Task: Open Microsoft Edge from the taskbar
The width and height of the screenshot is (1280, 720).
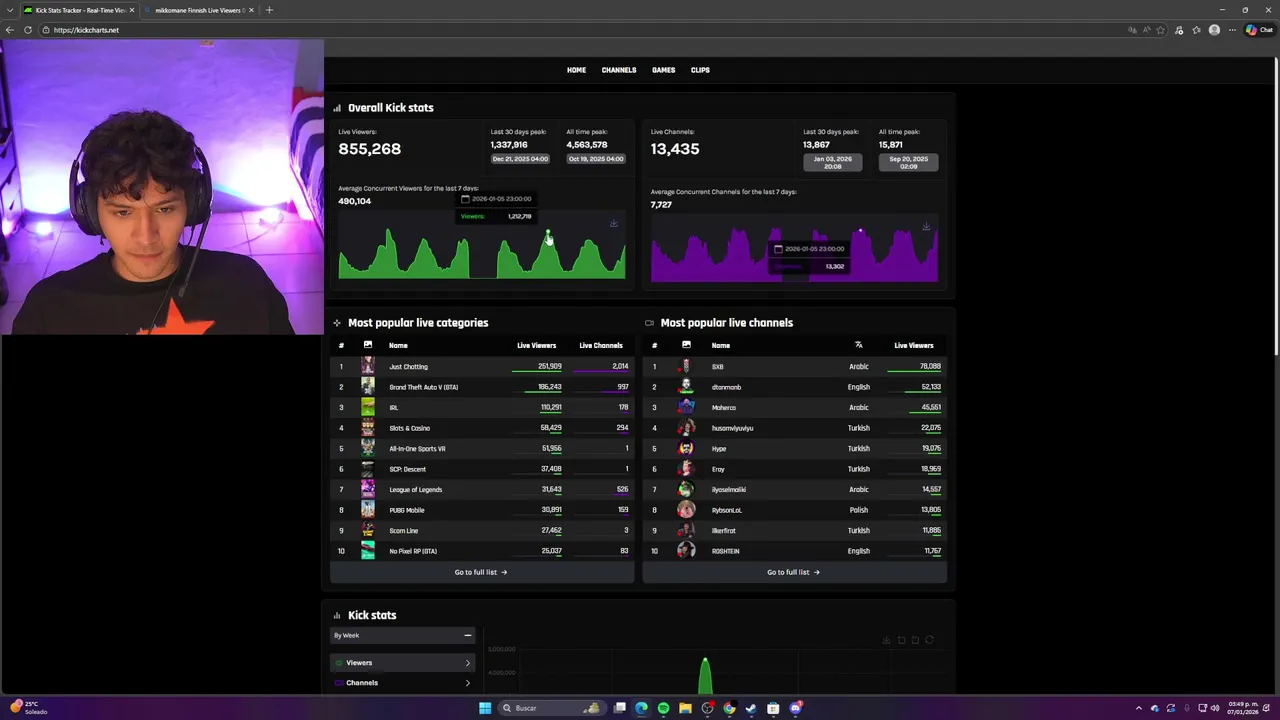Action: (641, 708)
